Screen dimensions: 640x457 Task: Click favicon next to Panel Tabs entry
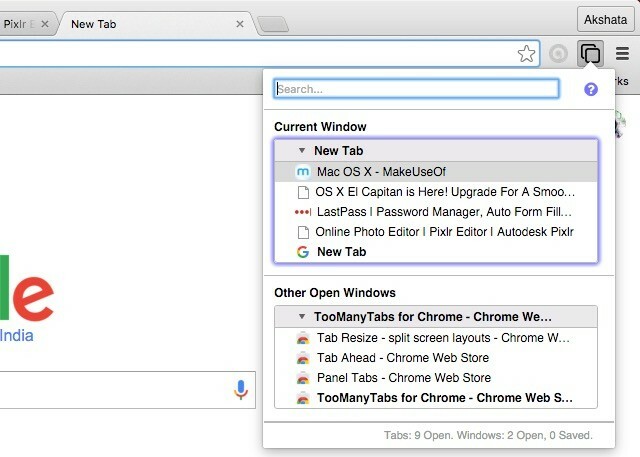pyautogui.click(x=303, y=378)
